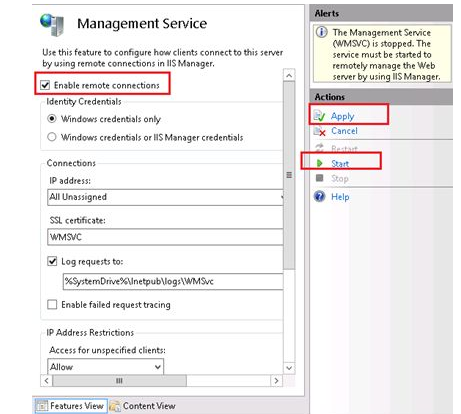
Task: Open the SSL certificate WMSVC combo box
Action: 165,237
